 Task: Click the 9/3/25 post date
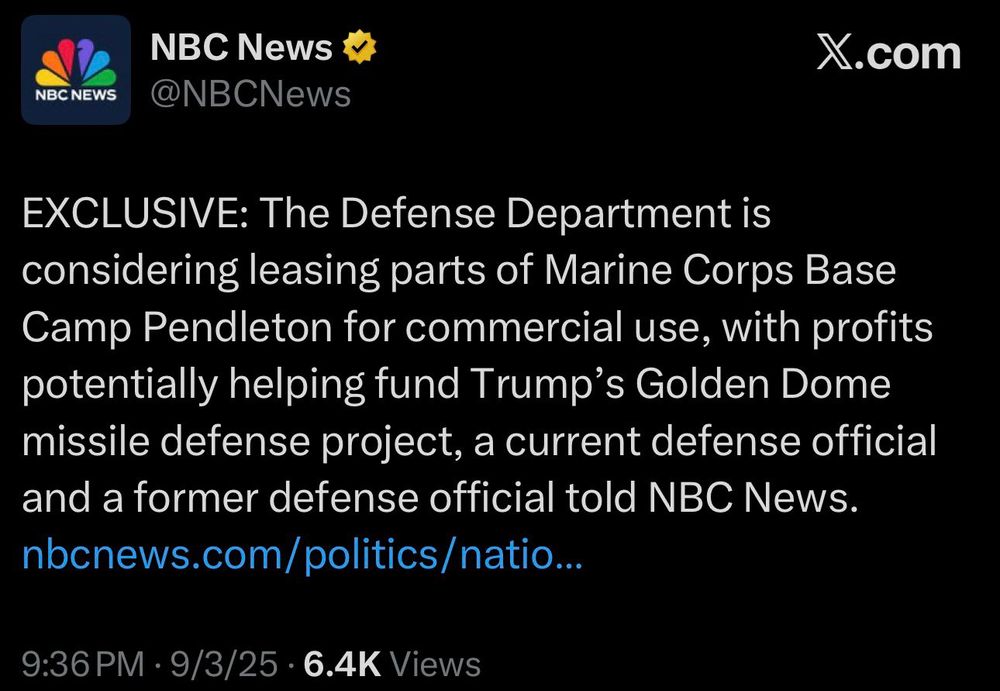224,664
